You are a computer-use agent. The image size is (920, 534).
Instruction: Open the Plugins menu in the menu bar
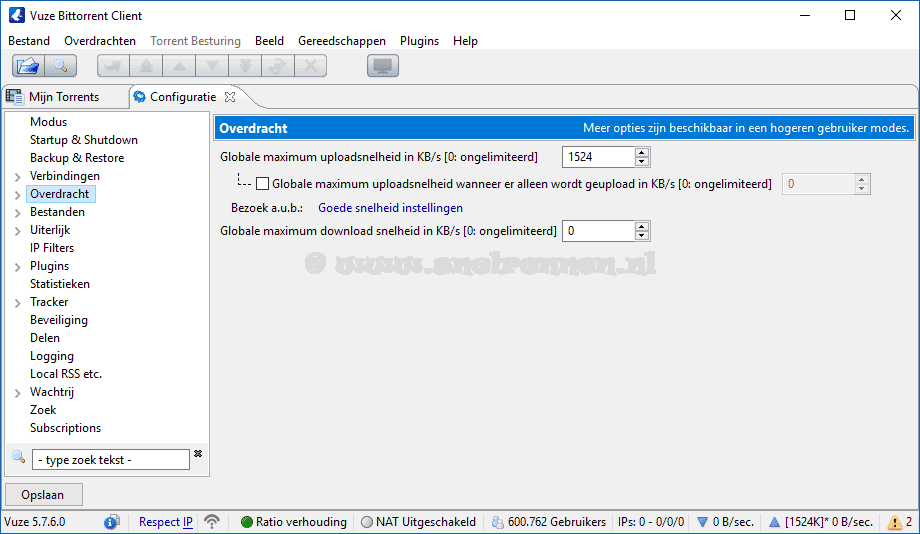coord(419,40)
